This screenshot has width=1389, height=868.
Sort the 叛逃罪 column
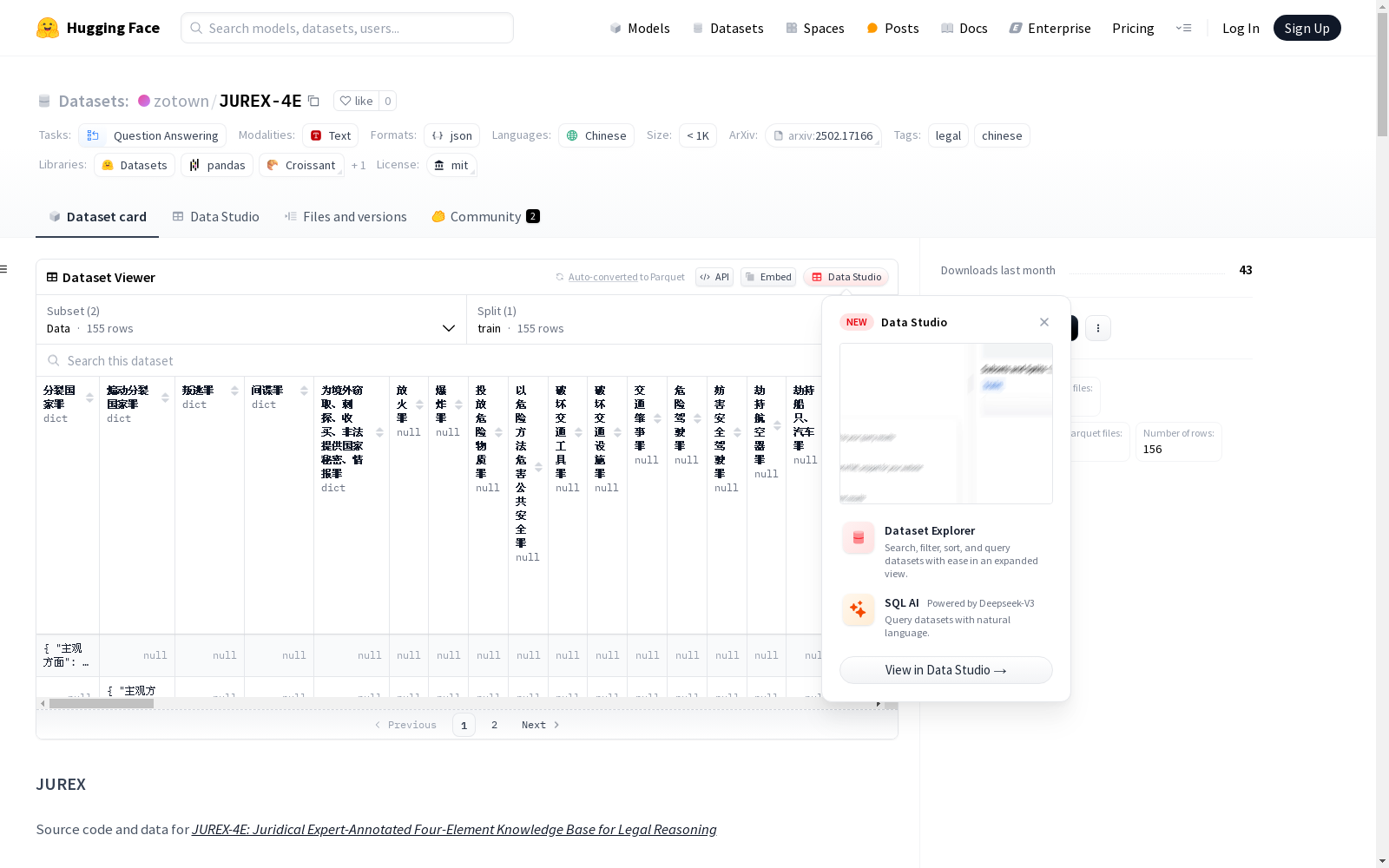coord(234,391)
